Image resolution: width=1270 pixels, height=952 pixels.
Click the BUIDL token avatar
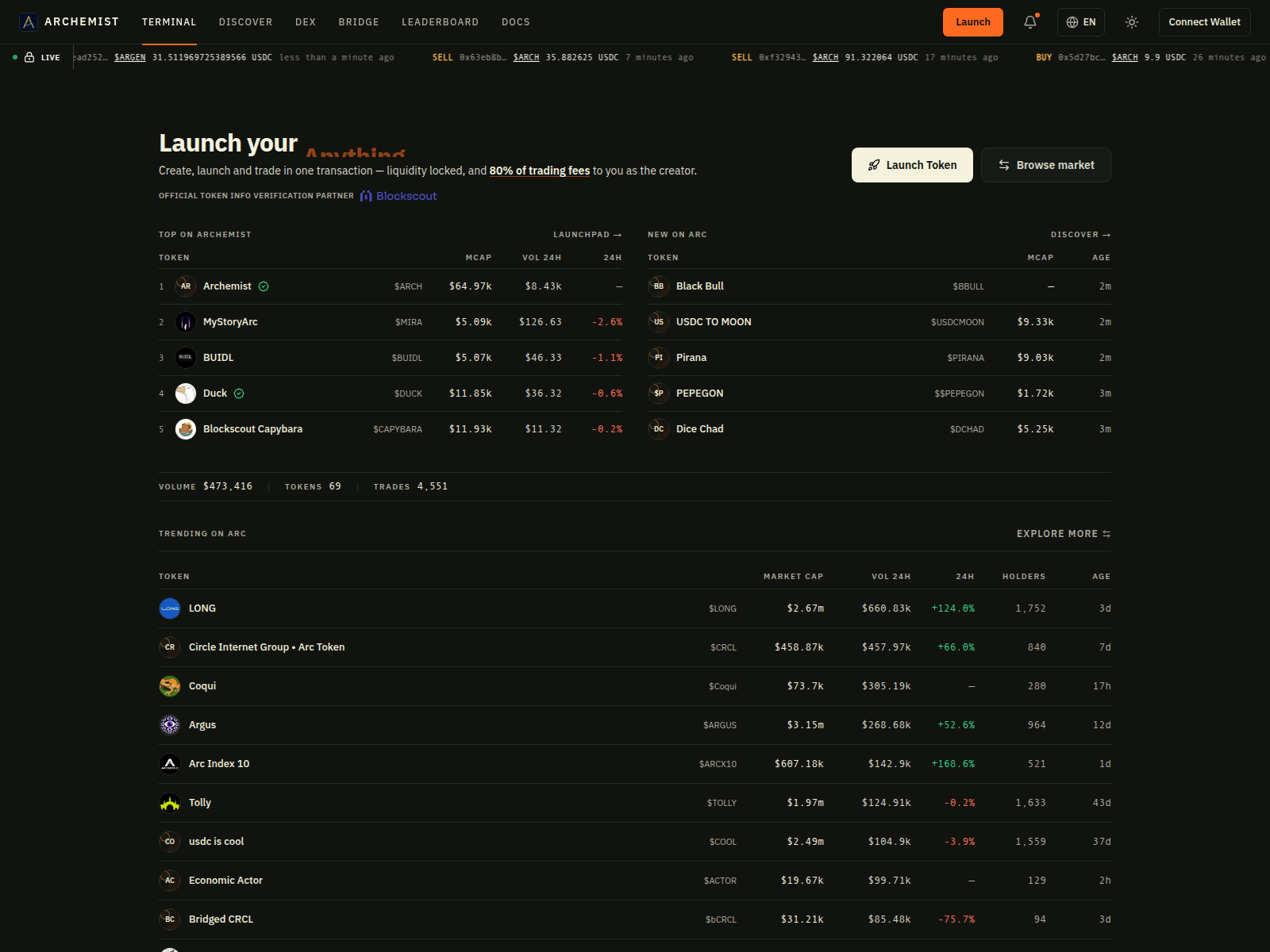pyautogui.click(x=186, y=358)
